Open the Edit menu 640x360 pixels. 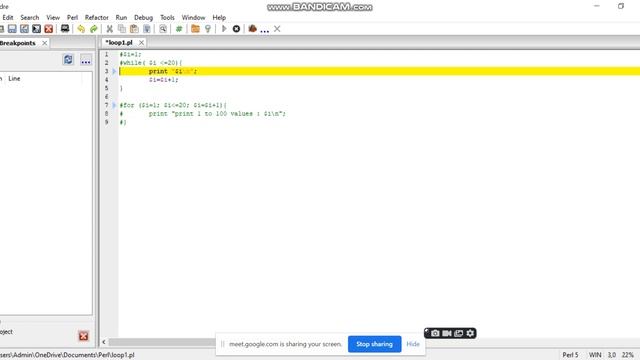pyautogui.click(x=8, y=18)
